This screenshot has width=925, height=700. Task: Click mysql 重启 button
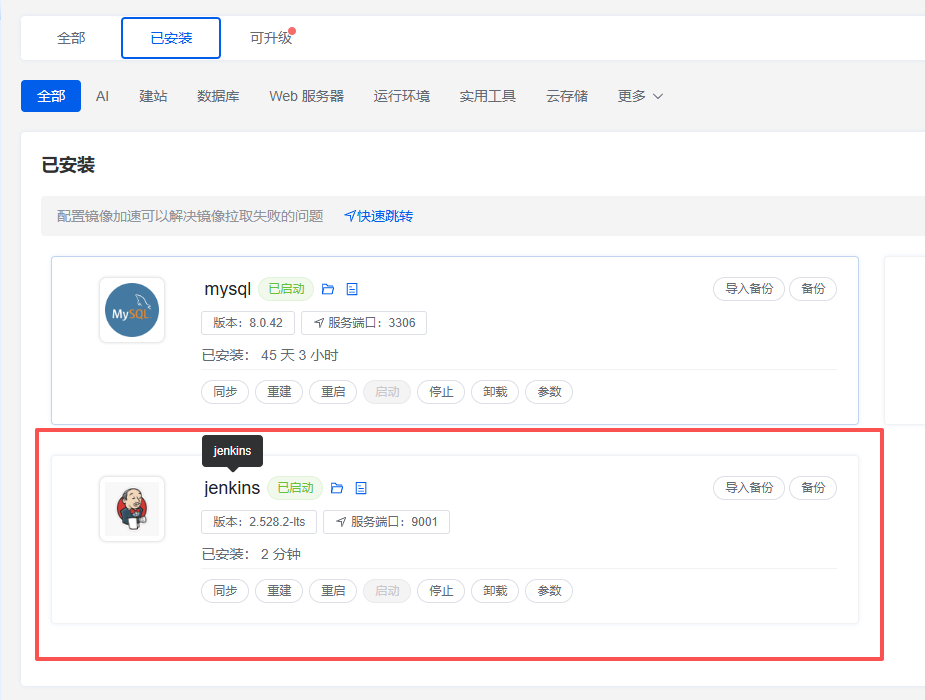point(333,392)
